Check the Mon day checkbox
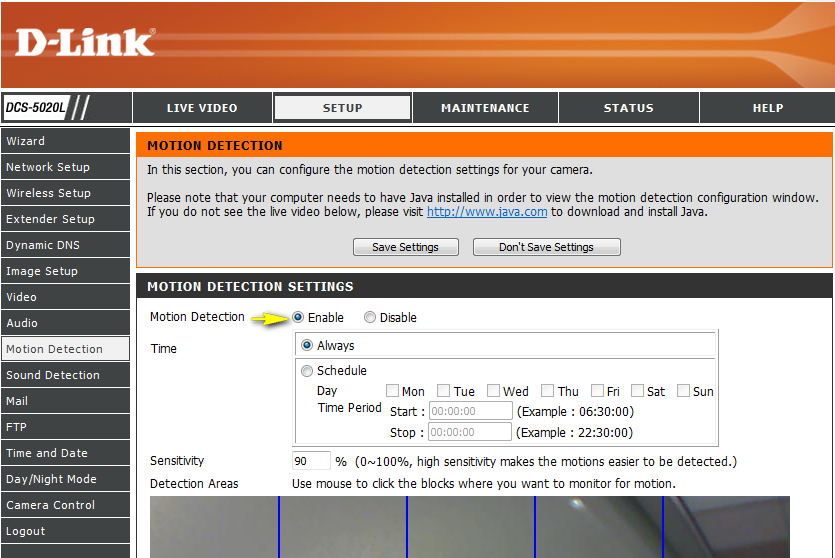This screenshot has height=558, width=835. click(392, 391)
